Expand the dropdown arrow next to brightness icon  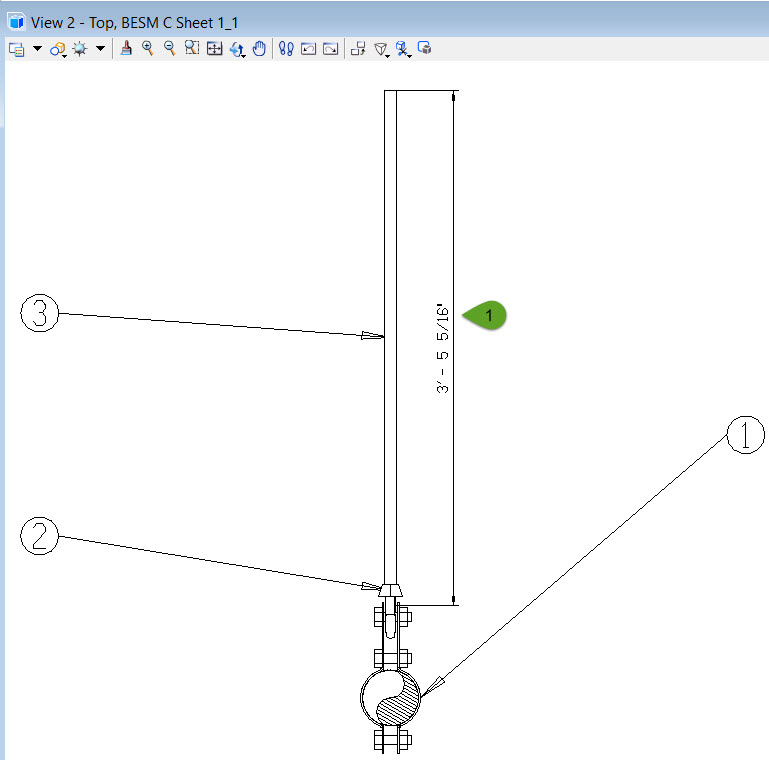pyautogui.click(x=100, y=49)
